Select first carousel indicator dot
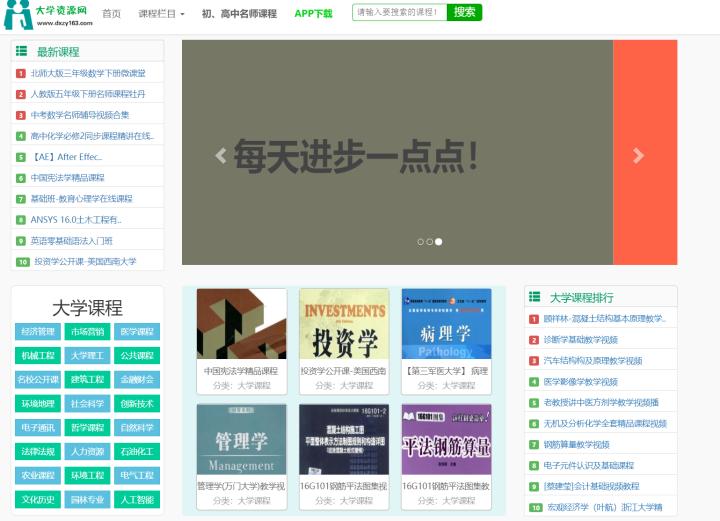Screen dimensions: 720x521 pos(420,242)
